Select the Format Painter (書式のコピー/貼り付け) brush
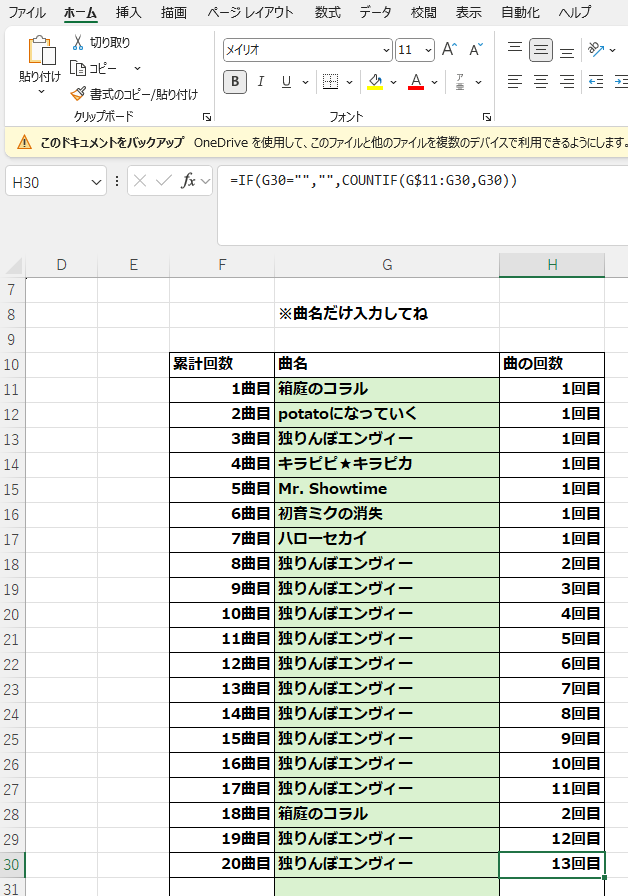 point(78,94)
